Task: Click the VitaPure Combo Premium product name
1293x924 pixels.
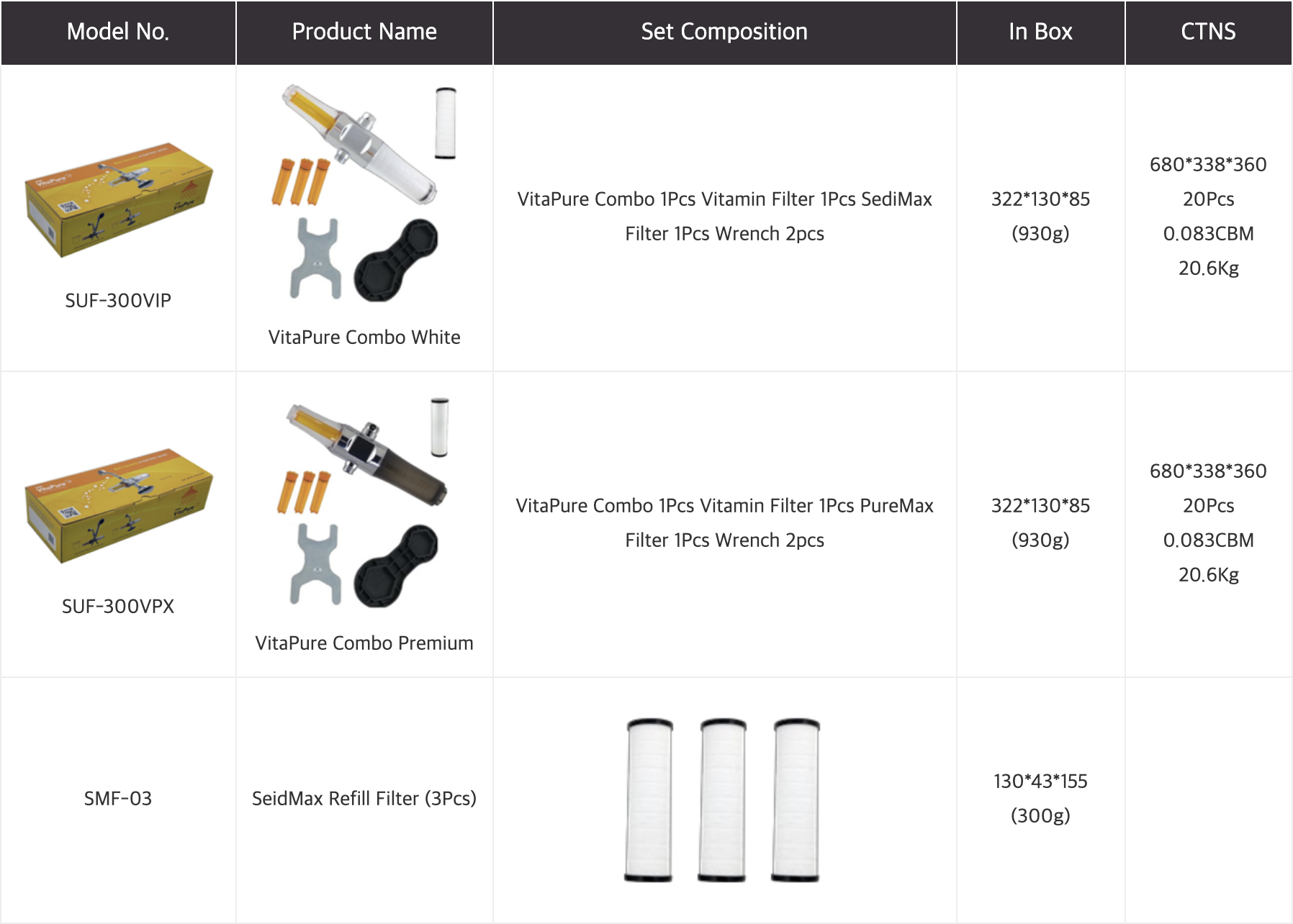Action: [364, 643]
